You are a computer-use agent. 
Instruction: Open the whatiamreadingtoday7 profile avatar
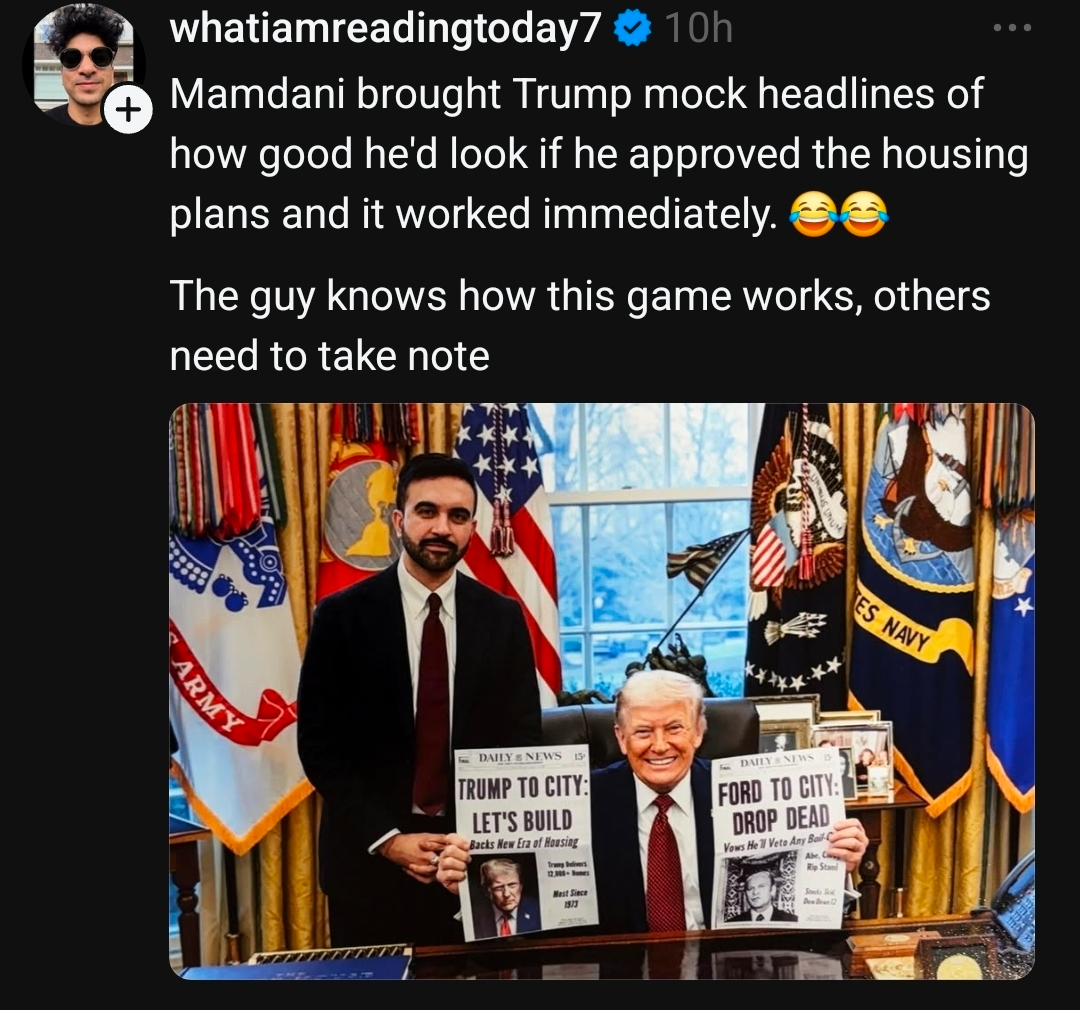(x=83, y=63)
